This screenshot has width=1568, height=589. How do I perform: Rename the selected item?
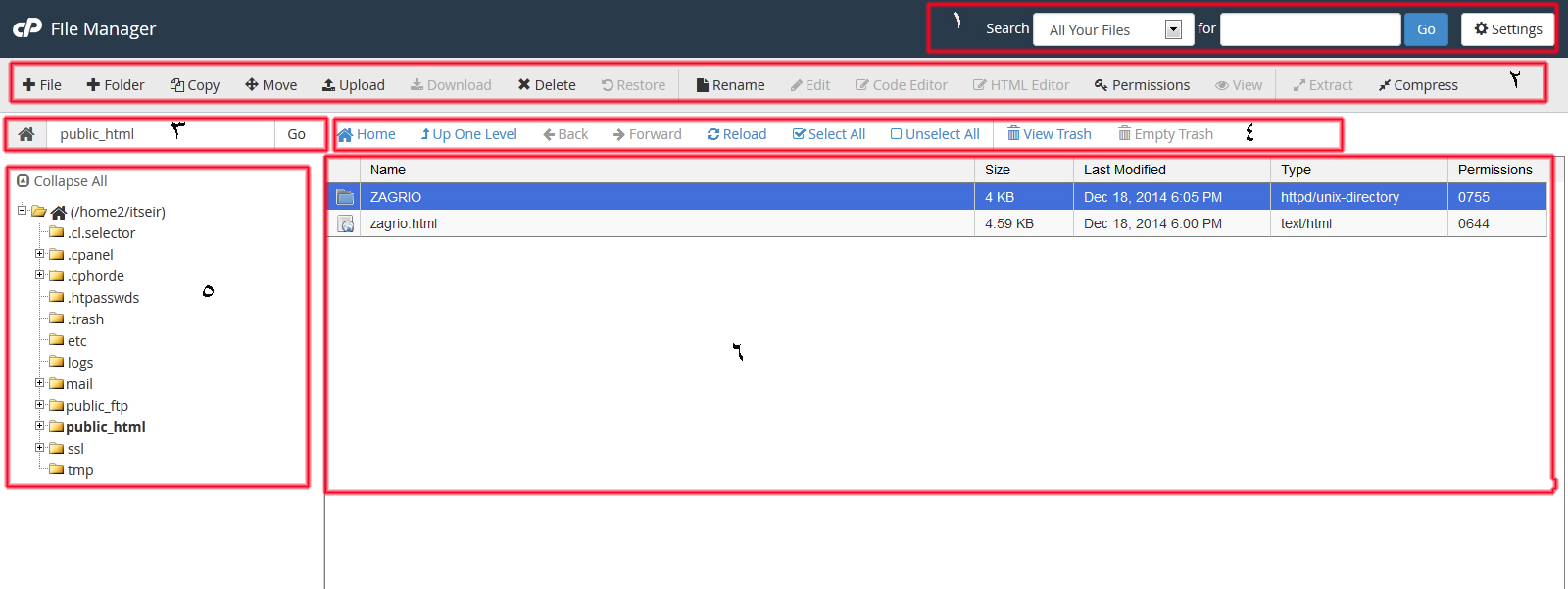[731, 85]
